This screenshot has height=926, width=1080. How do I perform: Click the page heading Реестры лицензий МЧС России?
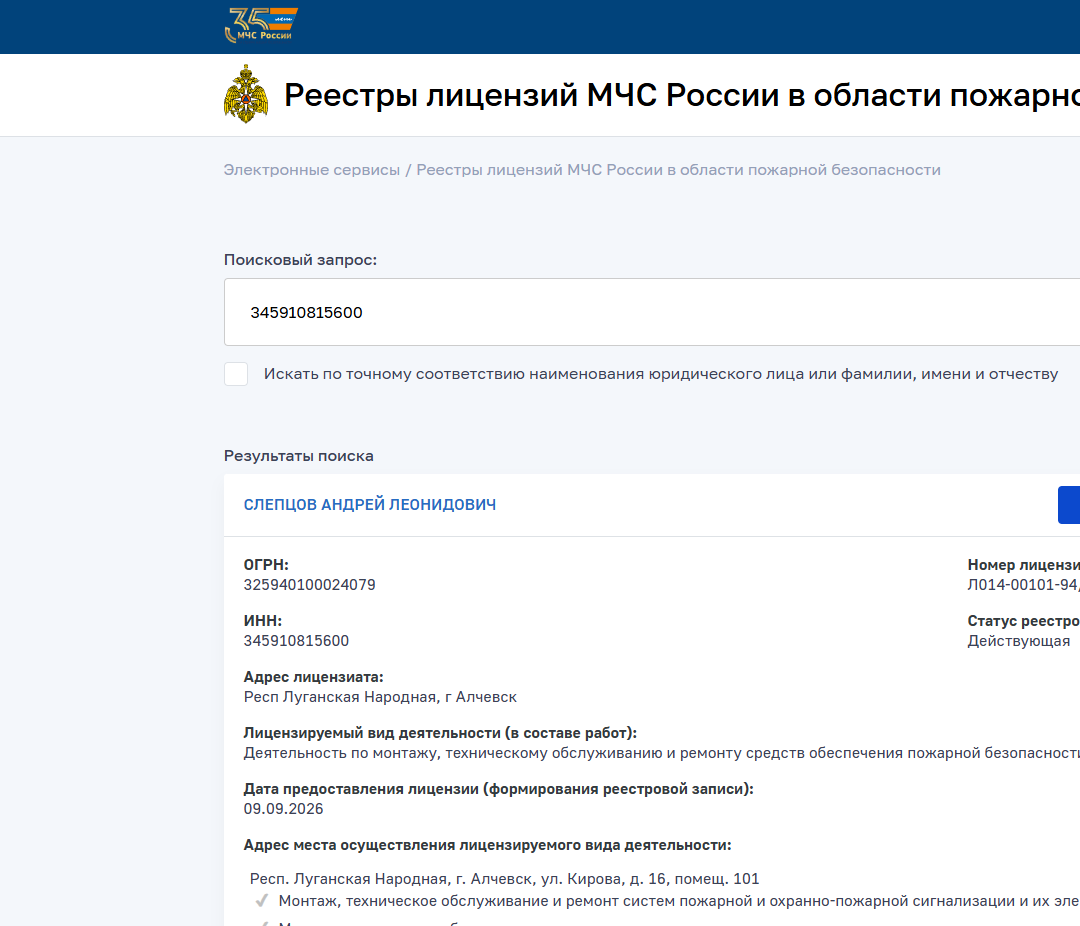point(682,95)
